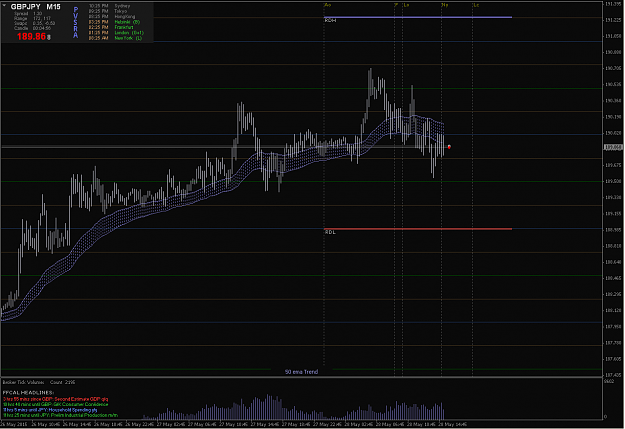Open the GfK Consumer Confidence headline
625x429 pixels.
coord(55,404)
